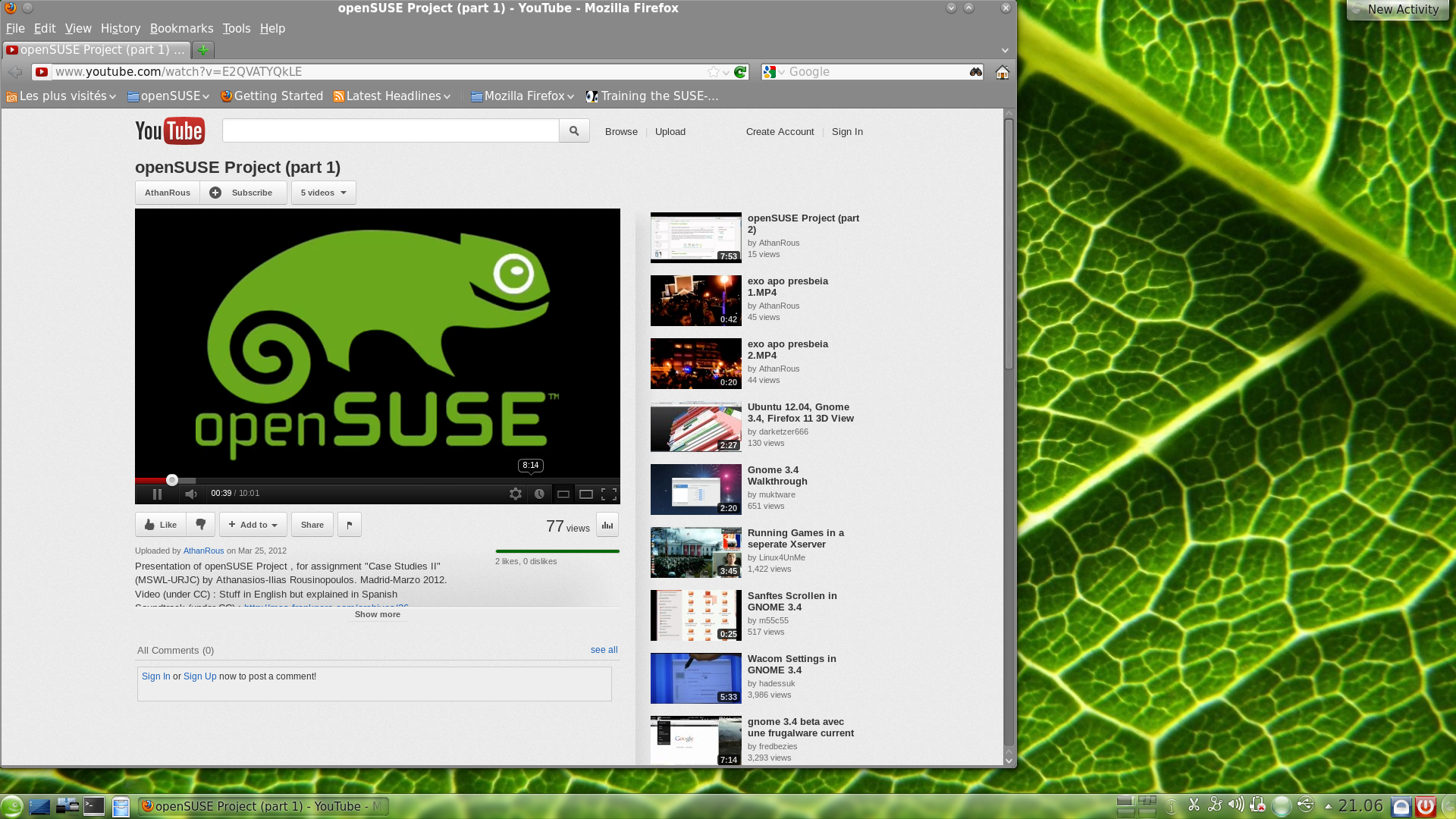Open the volume control in system tray
The height and width of the screenshot is (819, 1456).
1235,805
